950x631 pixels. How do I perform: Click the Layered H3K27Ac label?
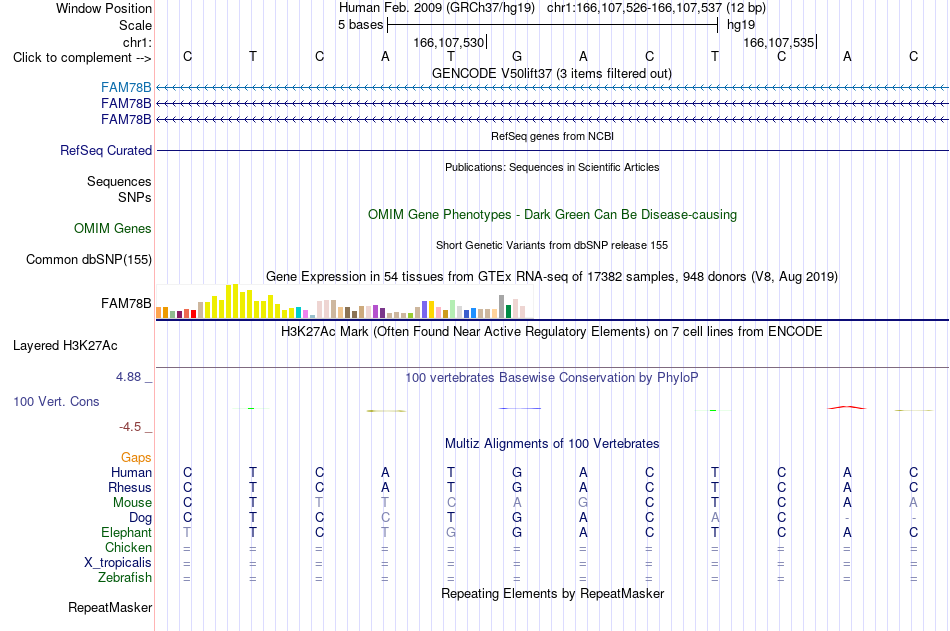point(65,346)
